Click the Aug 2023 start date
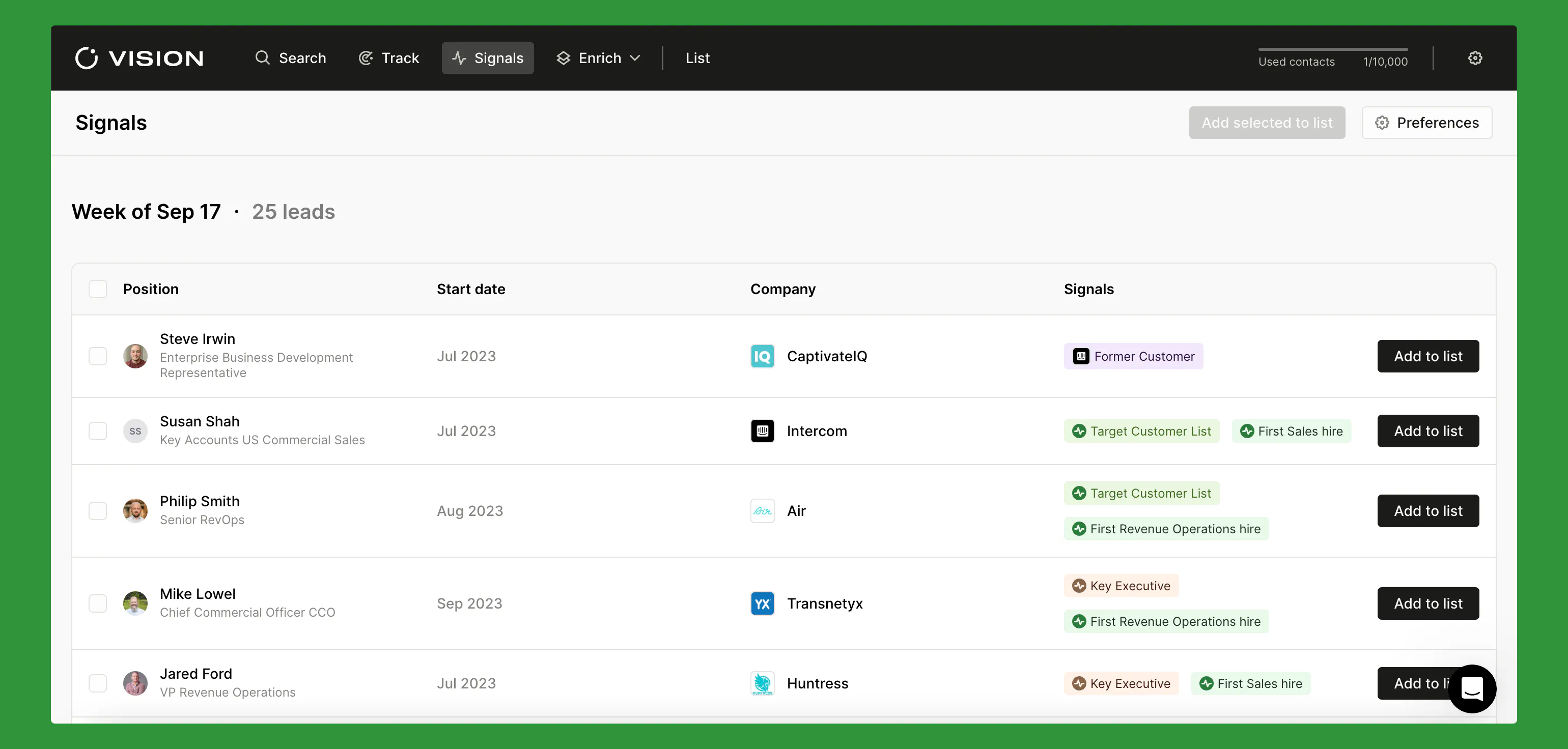Screen dimensions: 1568x749 point(470,510)
